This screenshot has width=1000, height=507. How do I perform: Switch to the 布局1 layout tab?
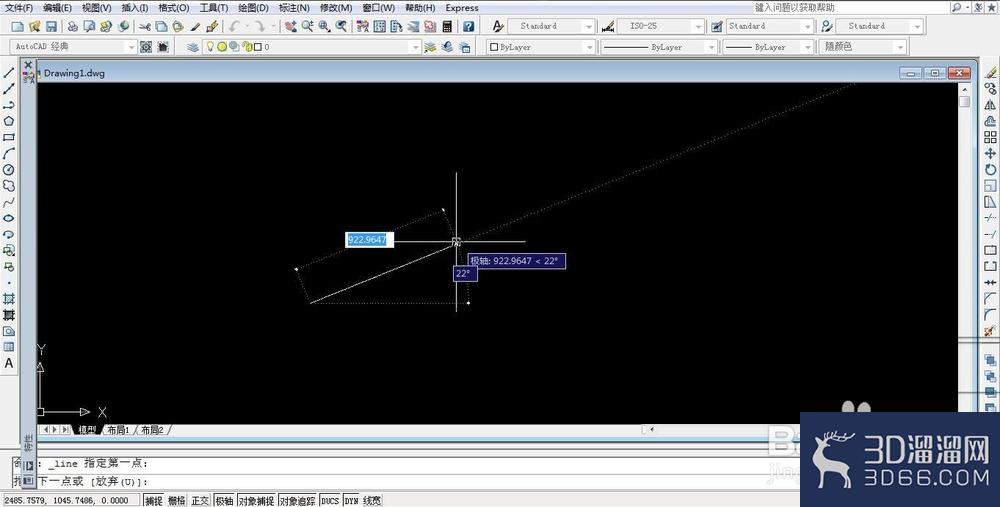[119, 430]
